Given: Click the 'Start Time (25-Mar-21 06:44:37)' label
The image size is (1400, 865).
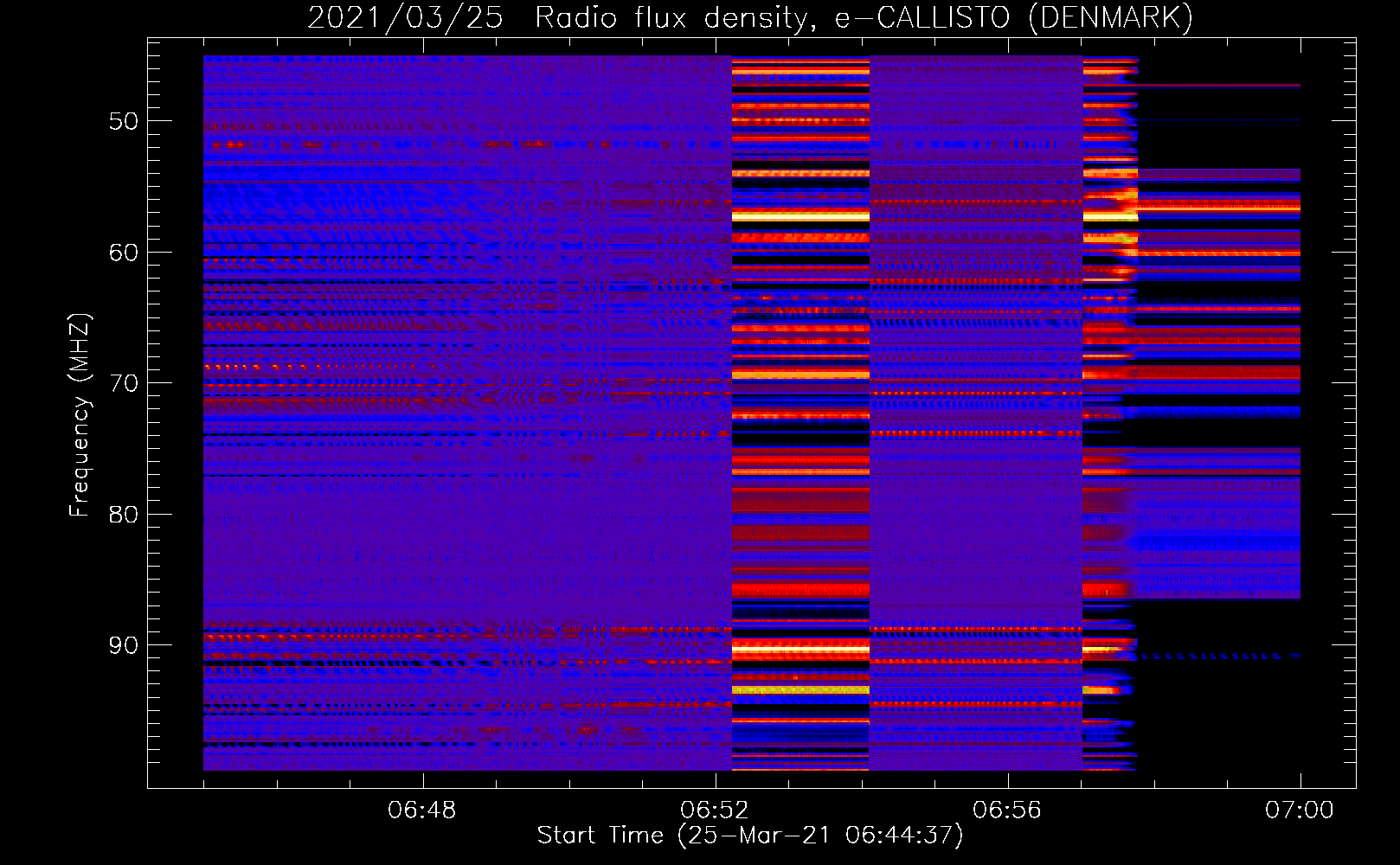Looking at the screenshot, I should tap(750, 836).
